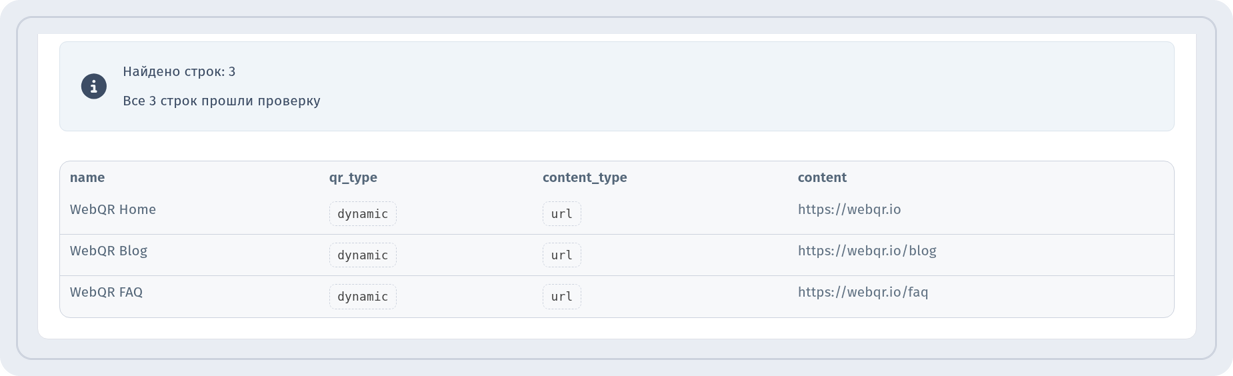
Task: Click dynamic badge in WebQR FAQ row
Action: point(363,297)
